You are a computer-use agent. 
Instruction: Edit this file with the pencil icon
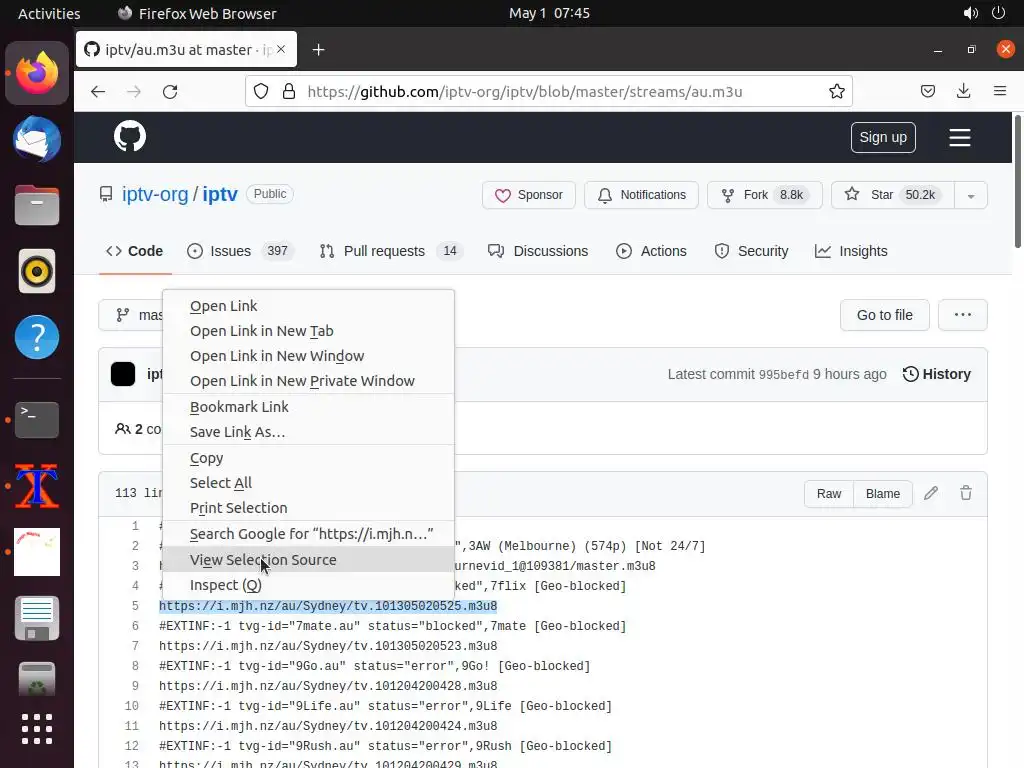pyautogui.click(x=931, y=493)
